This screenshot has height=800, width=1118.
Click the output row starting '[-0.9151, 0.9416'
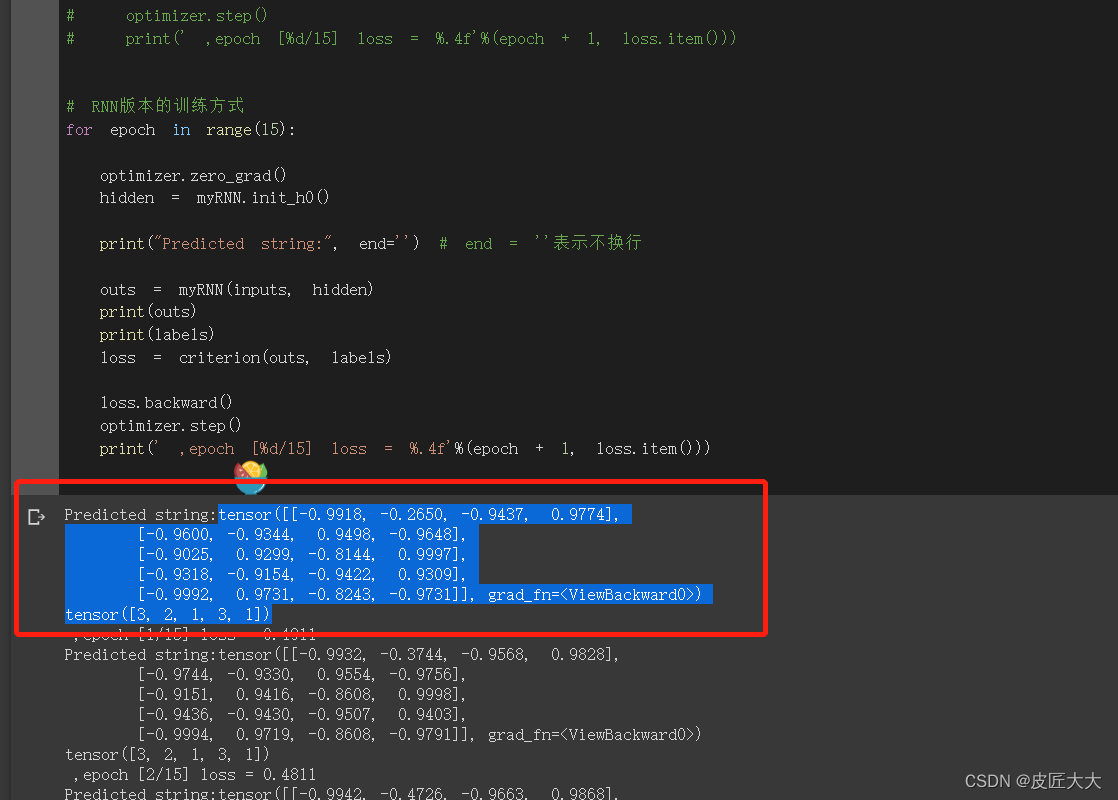pos(302,694)
